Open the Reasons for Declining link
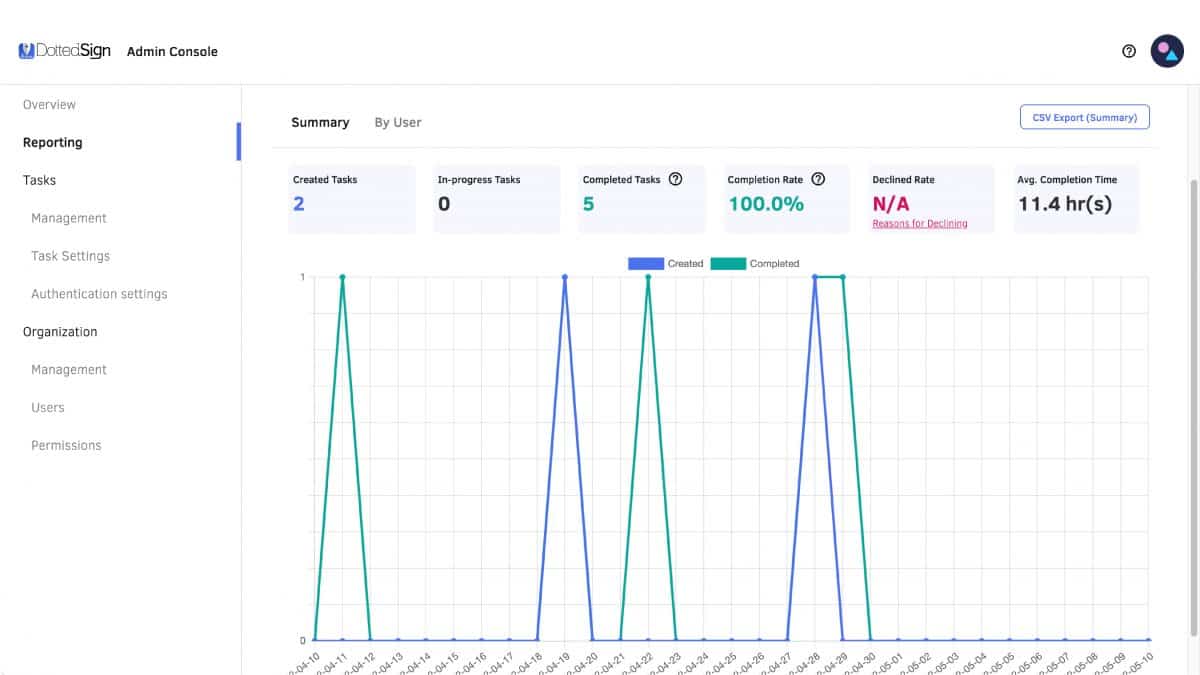This screenshot has height=675, width=1200. click(919, 224)
